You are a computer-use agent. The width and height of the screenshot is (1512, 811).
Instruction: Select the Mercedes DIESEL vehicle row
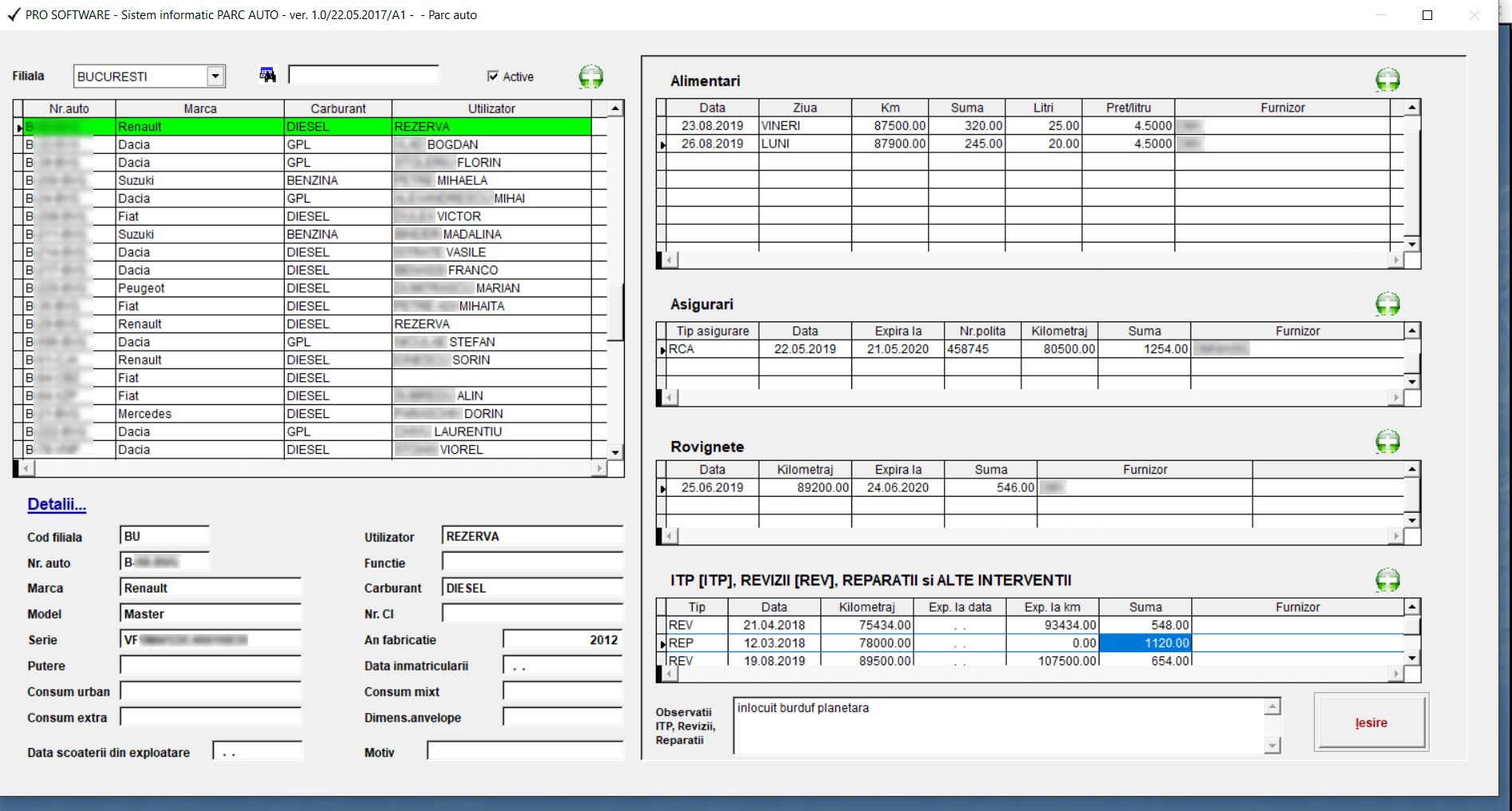311,414
